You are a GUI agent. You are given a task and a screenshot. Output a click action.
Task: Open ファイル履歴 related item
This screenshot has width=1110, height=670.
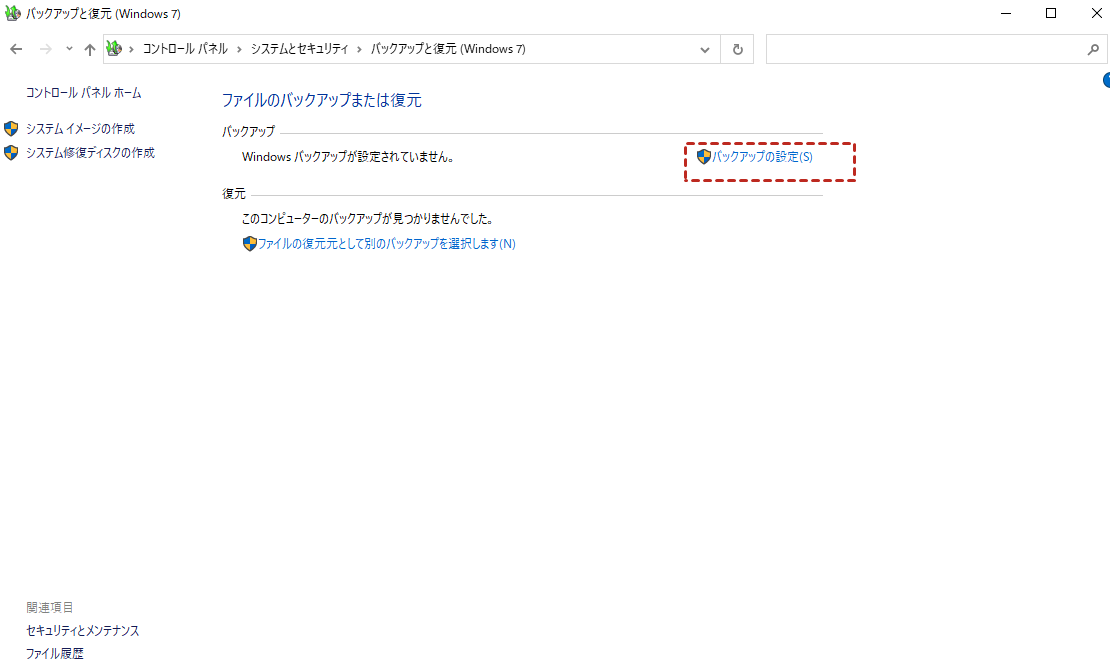55,653
